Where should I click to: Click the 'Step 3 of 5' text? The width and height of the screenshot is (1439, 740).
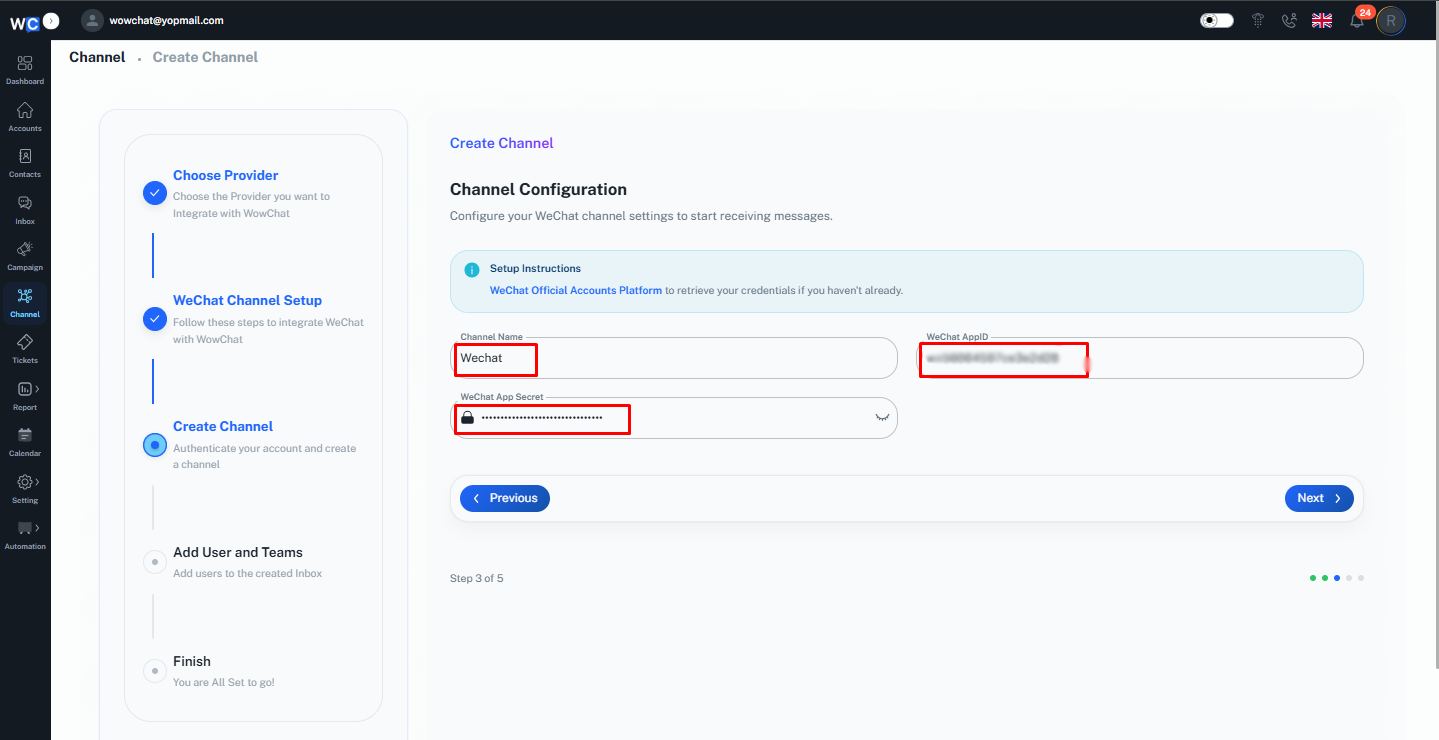pyautogui.click(x=477, y=579)
